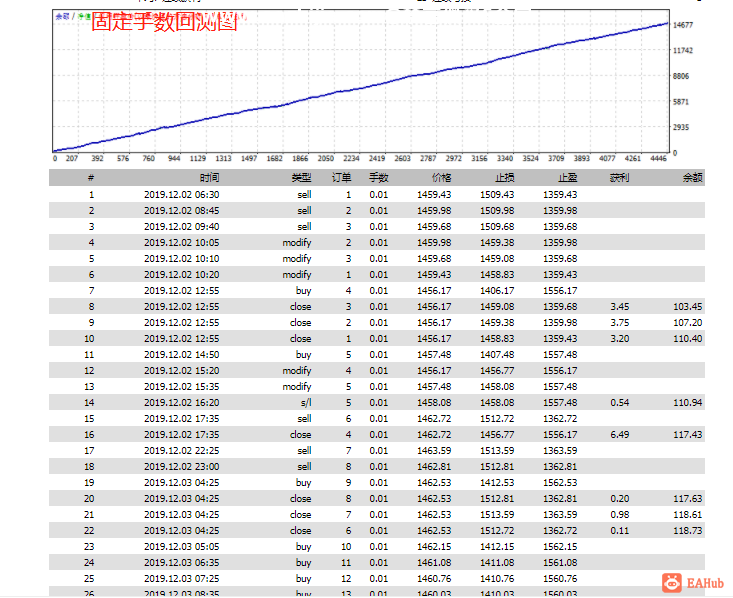The height and width of the screenshot is (598, 733).
Task: Click the # column header
Action: point(91,178)
